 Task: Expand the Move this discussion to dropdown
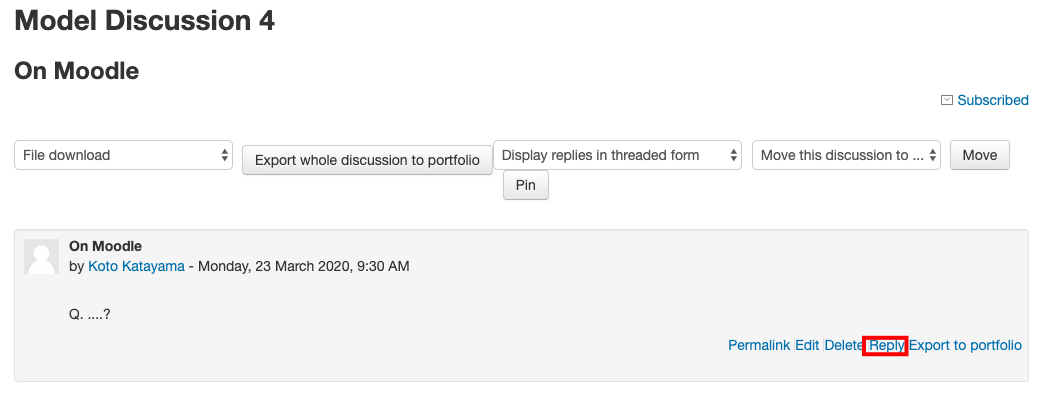point(846,155)
